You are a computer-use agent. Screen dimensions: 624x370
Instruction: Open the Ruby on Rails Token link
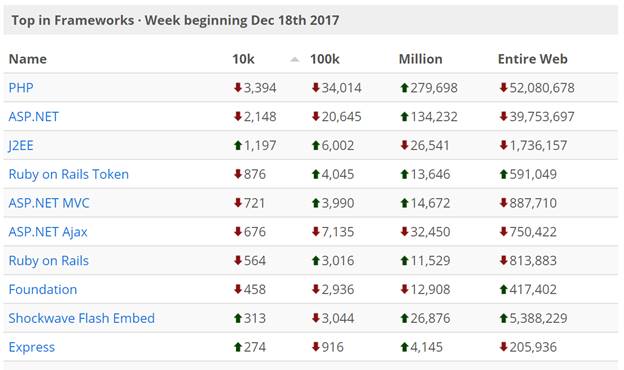click(68, 174)
